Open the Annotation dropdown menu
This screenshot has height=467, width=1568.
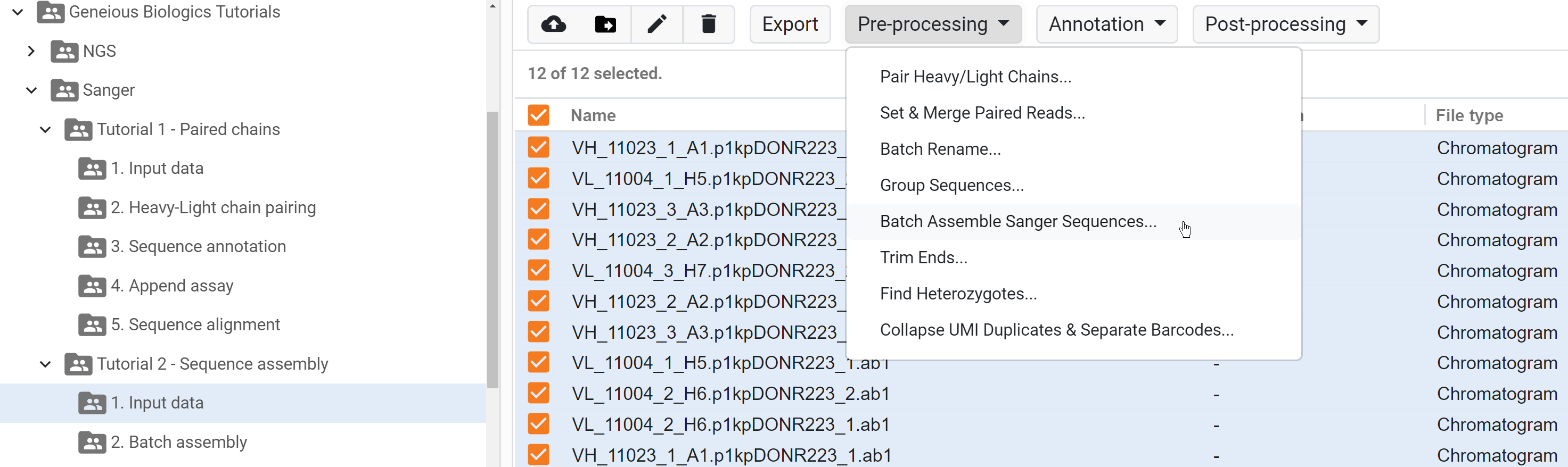pos(1106,24)
